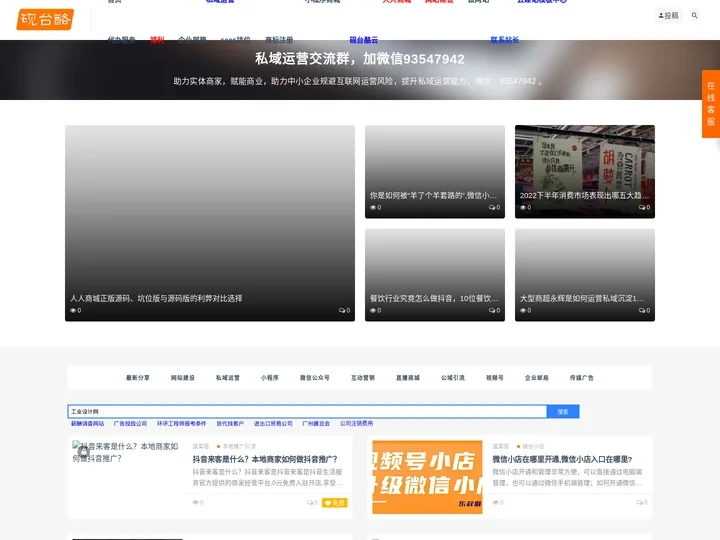This screenshot has width=720, height=540.
Task: Open the 联系站长 navigation link
Action: point(505,39)
